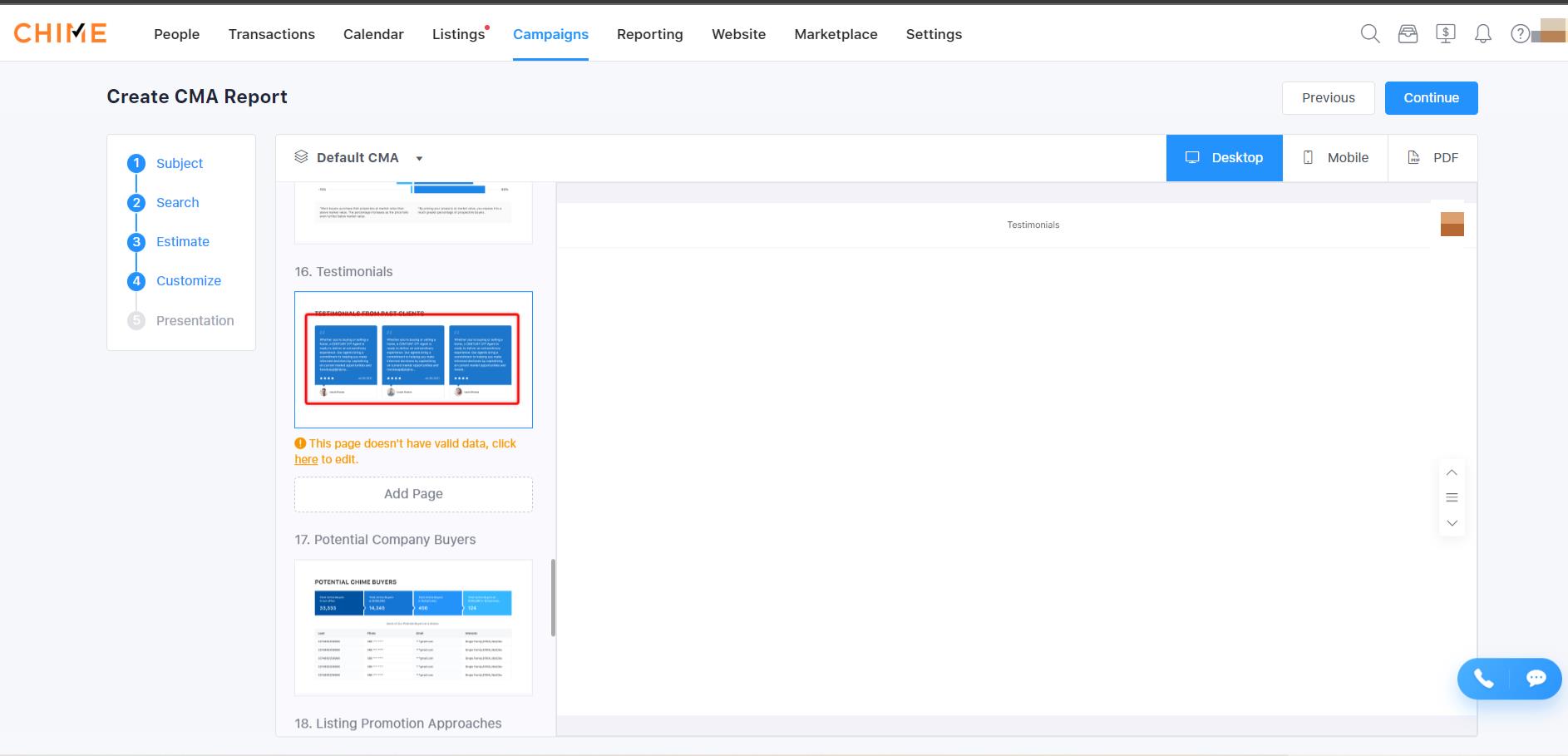Click the page menu hamburger icon
Image resolution: width=1568 pixels, height=756 pixels.
(1452, 498)
